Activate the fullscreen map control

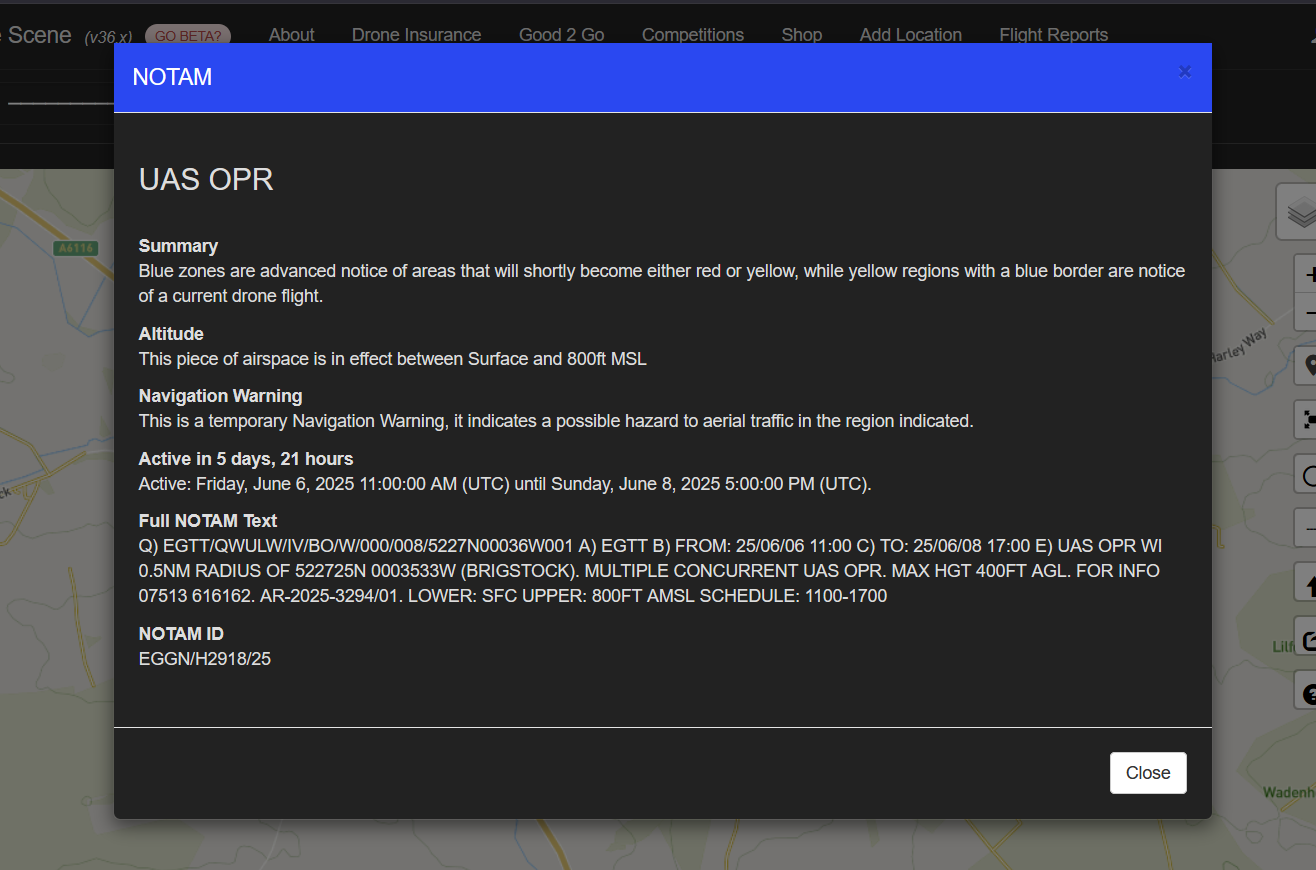pos(1306,420)
